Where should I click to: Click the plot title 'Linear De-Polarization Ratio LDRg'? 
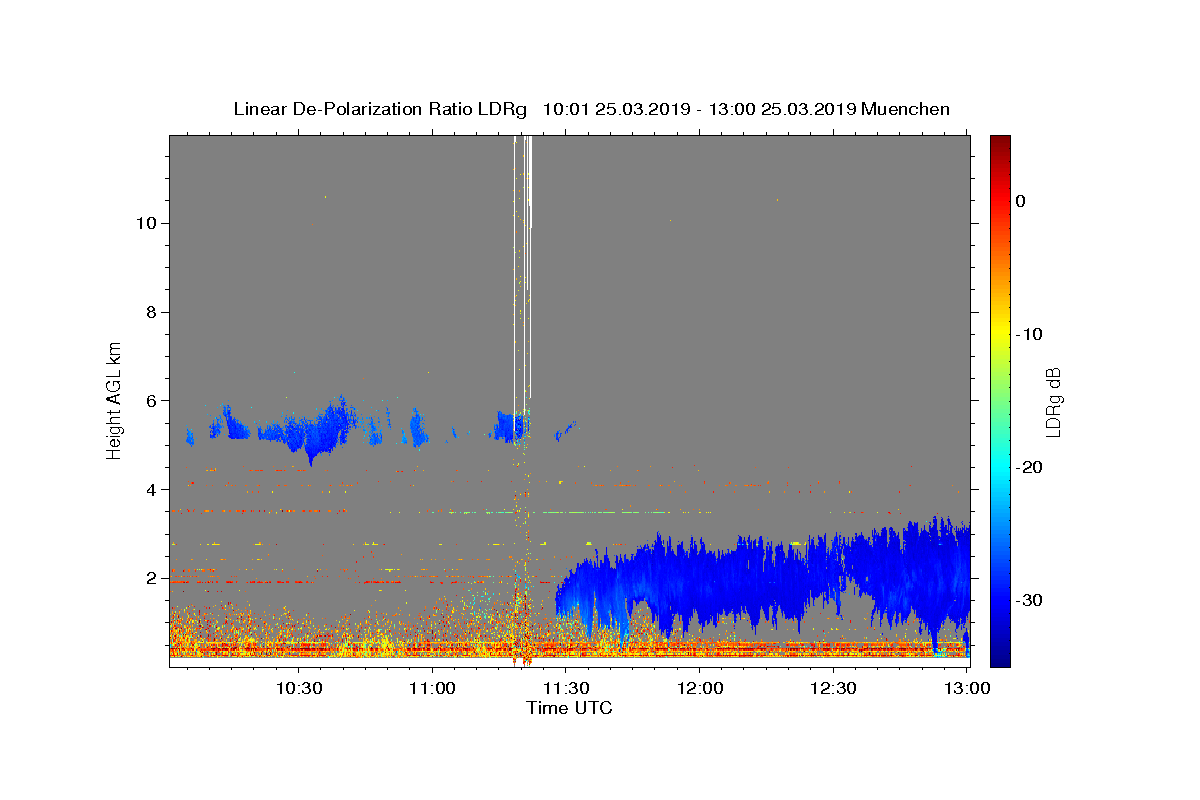(380, 109)
